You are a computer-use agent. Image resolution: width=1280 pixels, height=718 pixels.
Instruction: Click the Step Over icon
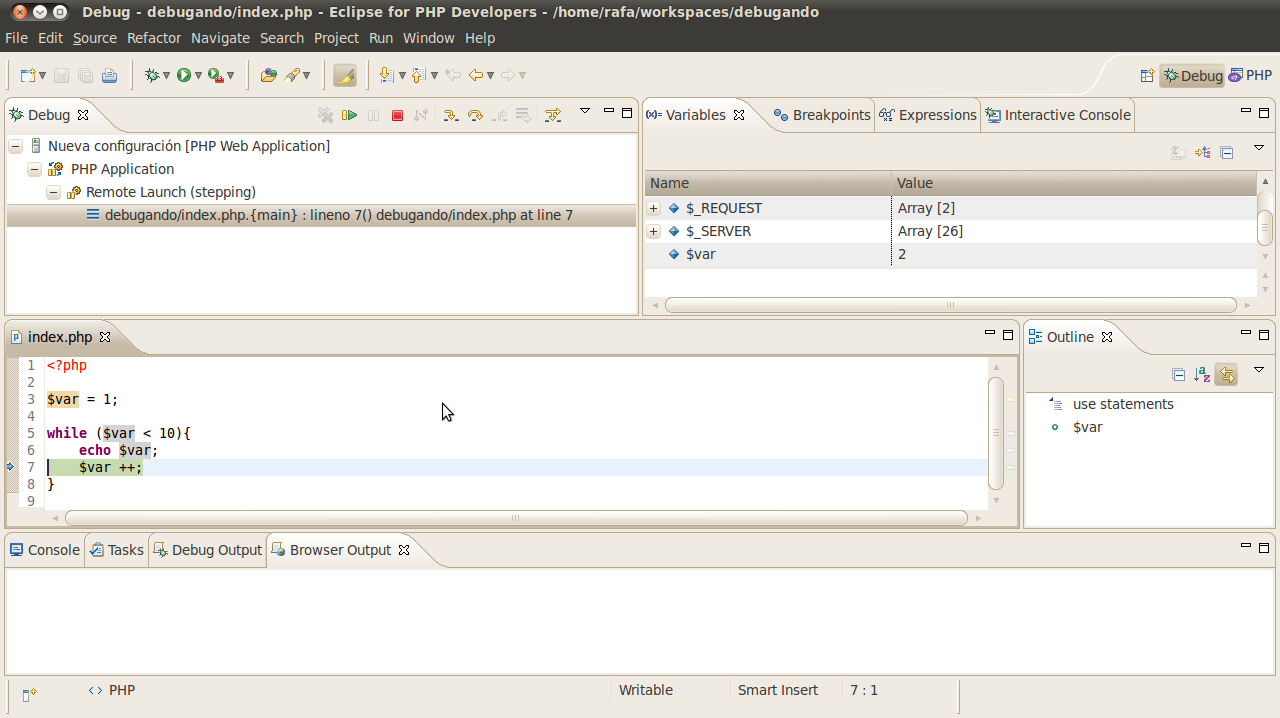pyautogui.click(x=475, y=115)
